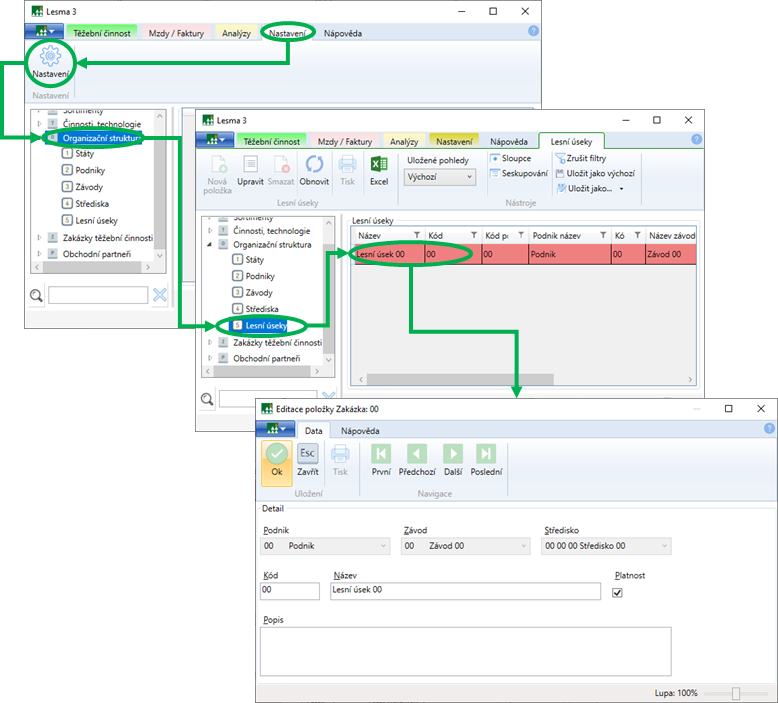Click the Nová položka icon
This screenshot has width=778, height=703.
(218, 170)
